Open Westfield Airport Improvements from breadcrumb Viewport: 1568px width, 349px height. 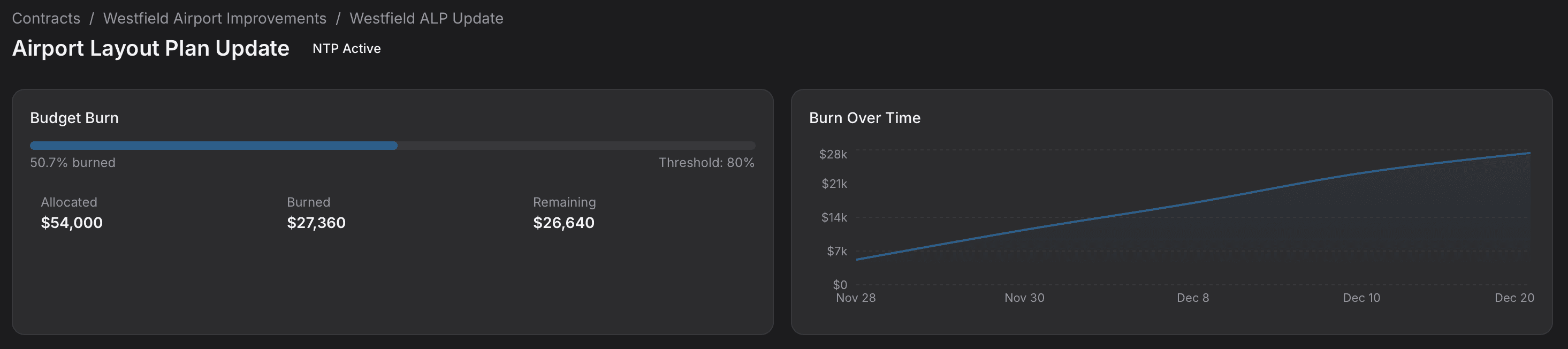click(215, 18)
